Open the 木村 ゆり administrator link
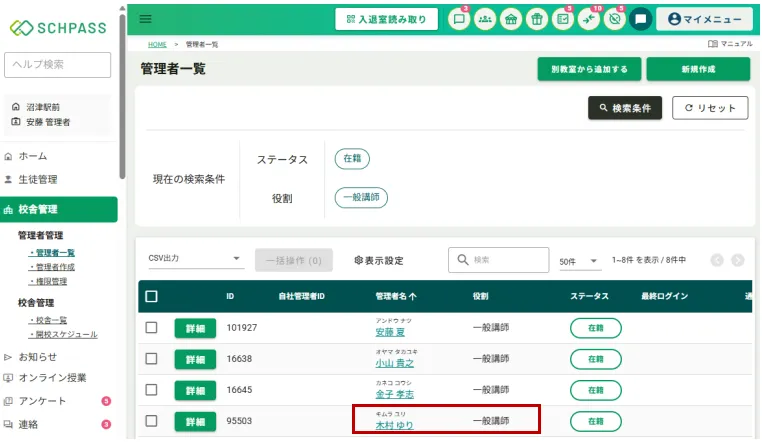Image resolution: width=762 pixels, height=442 pixels. pyautogui.click(x=394, y=425)
